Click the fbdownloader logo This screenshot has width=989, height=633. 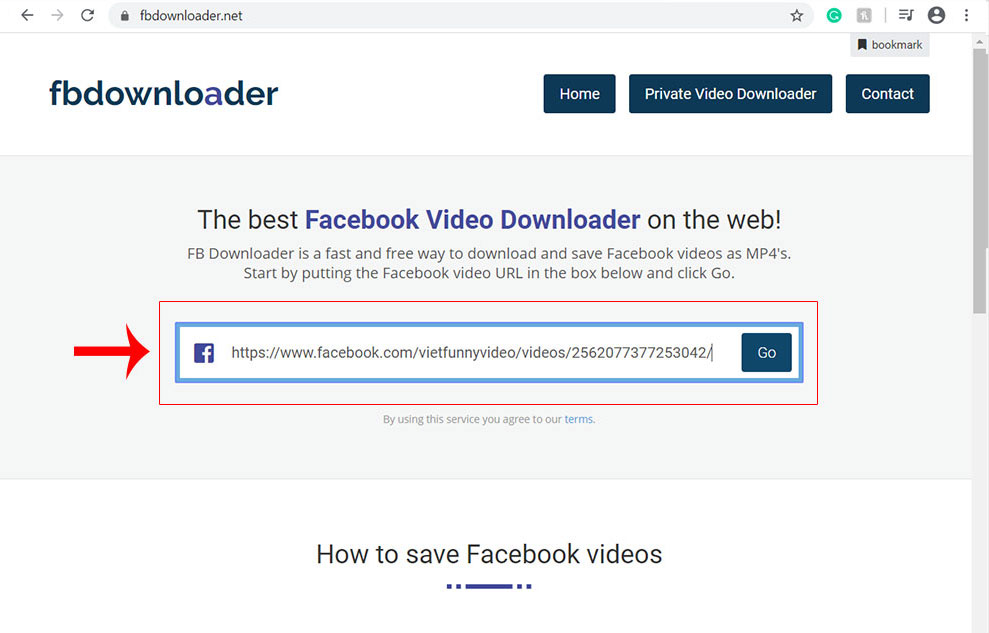tap(163, 93)
